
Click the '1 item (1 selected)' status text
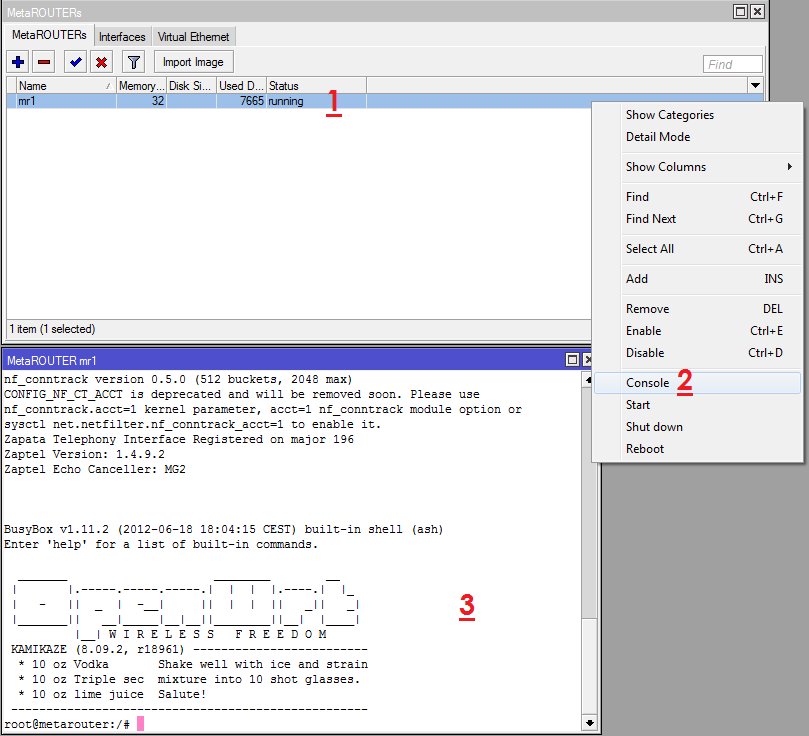tap(53, 329)
